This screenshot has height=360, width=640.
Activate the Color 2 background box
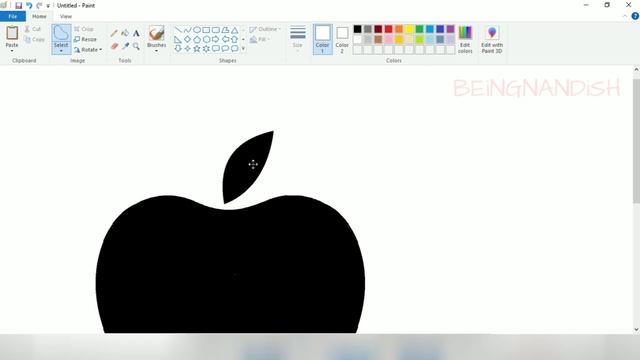coord(342,39)
